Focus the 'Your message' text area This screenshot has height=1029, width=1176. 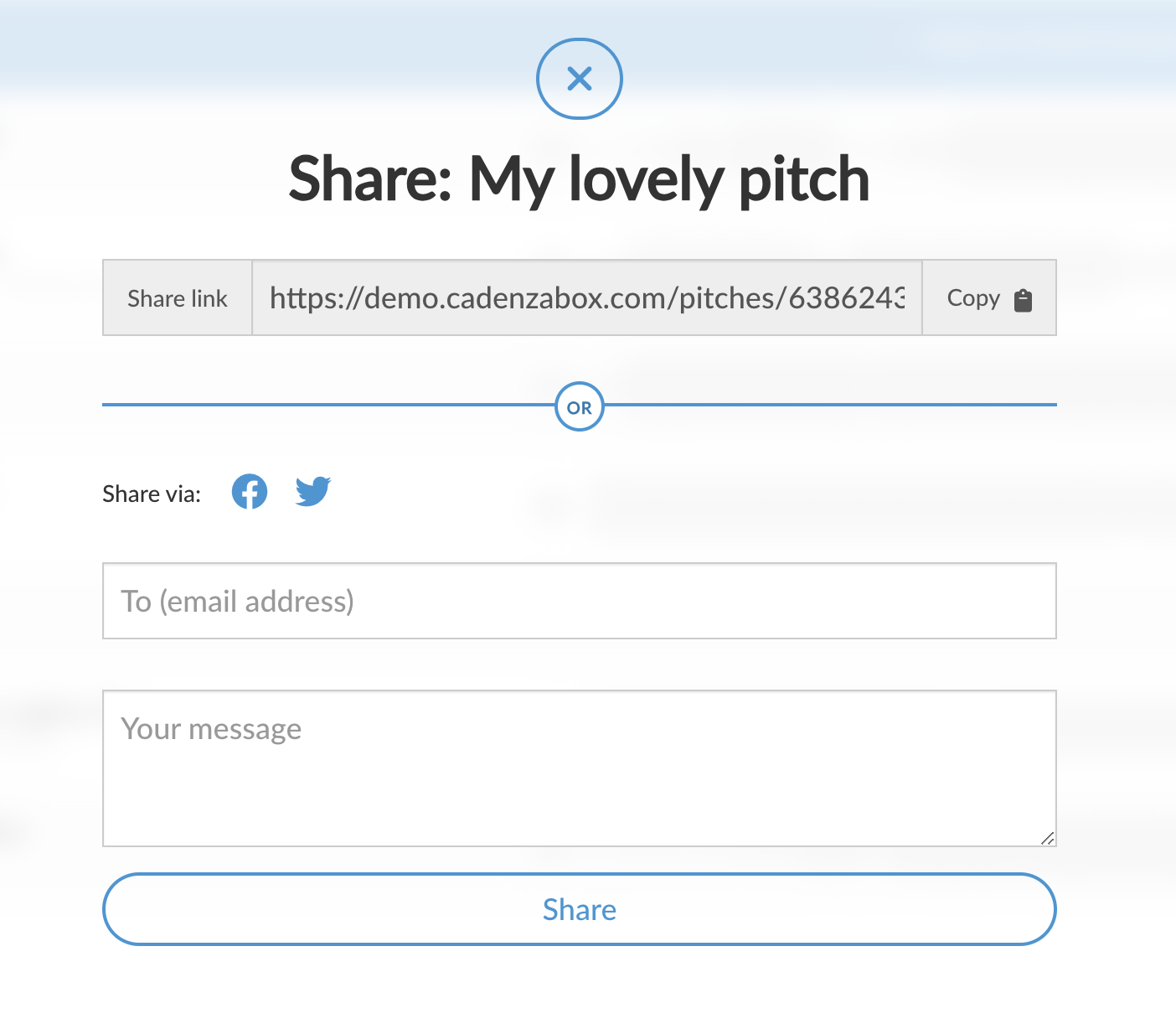(579, 768)
